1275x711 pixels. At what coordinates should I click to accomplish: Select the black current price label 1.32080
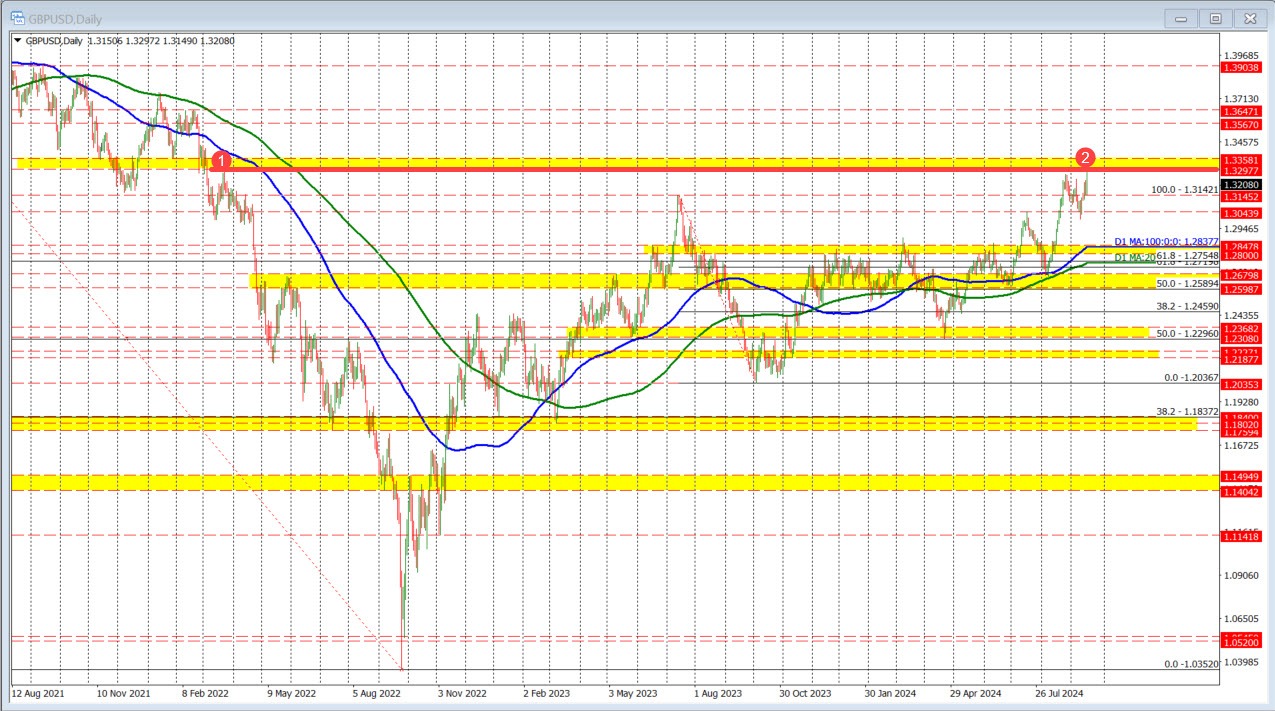tap(1240, 184)
